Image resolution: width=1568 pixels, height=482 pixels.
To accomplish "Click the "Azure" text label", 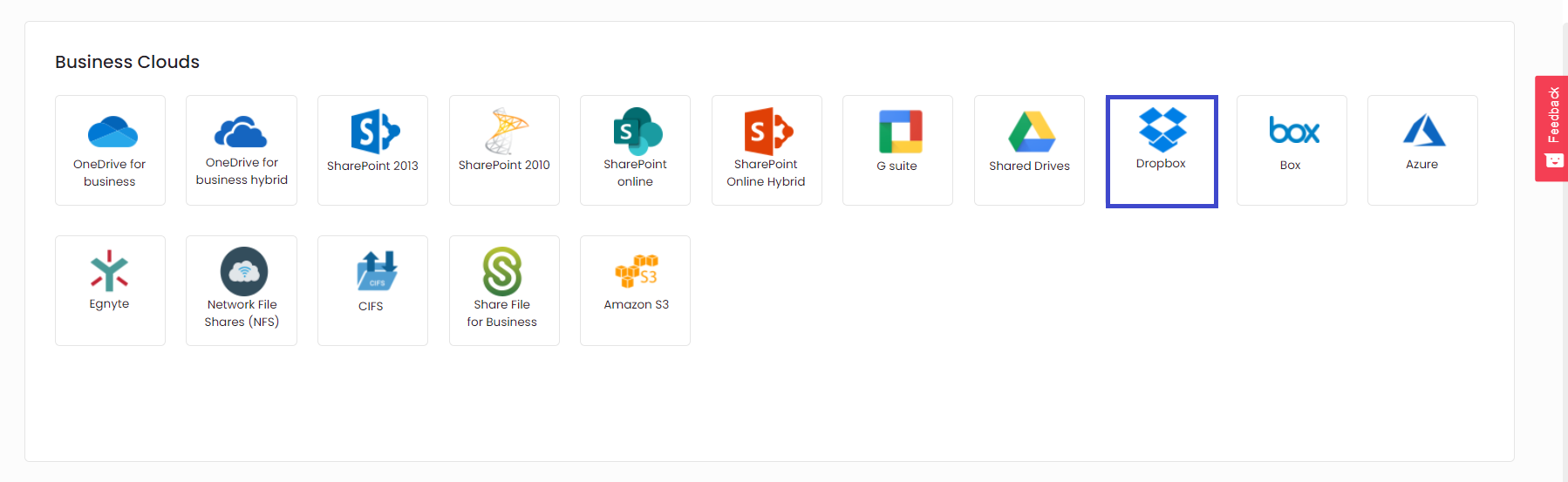I will tap(1422, 164).
